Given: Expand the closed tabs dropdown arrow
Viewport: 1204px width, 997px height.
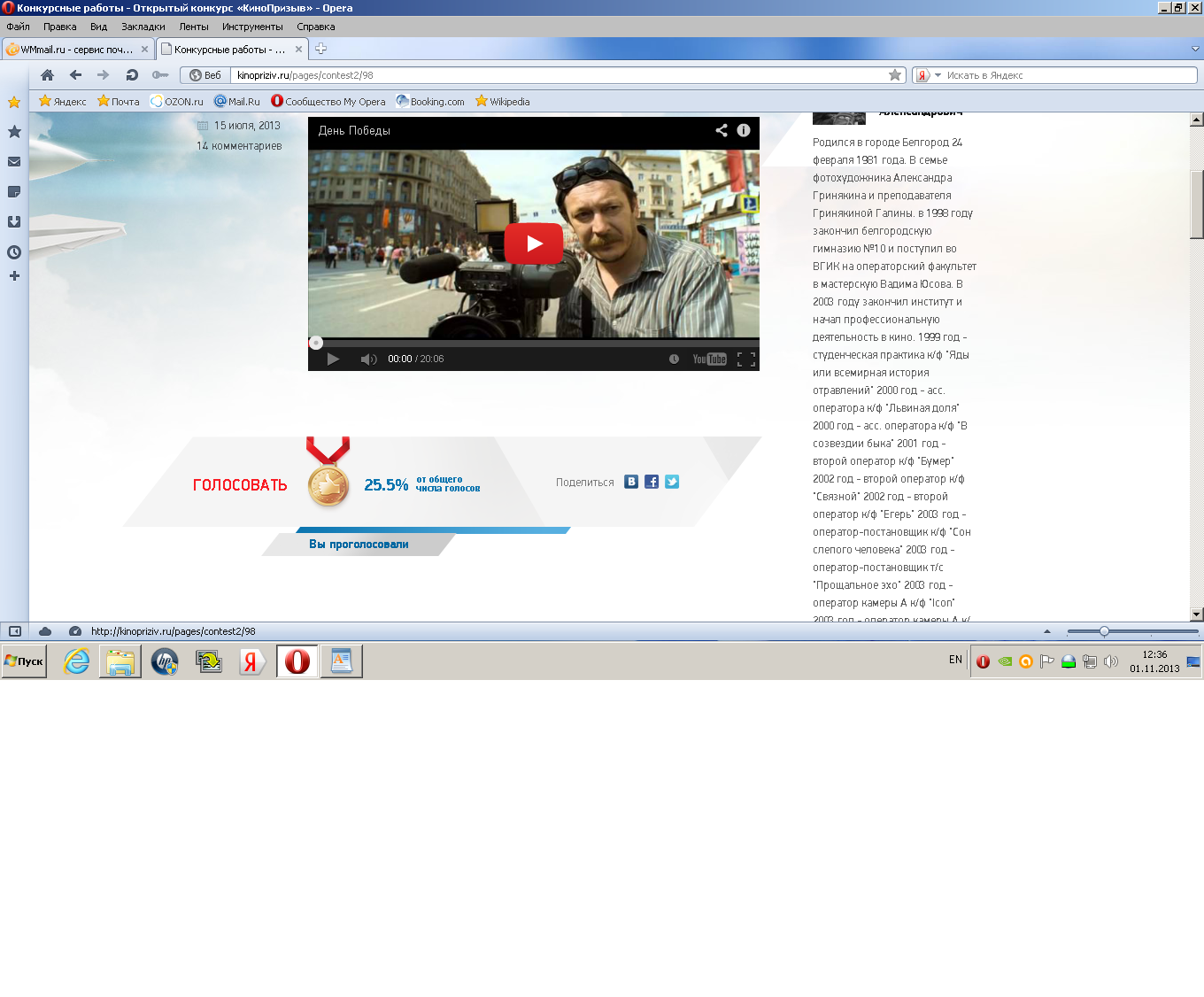Looking at the screenshot, I should click(x=1195, y=49).
